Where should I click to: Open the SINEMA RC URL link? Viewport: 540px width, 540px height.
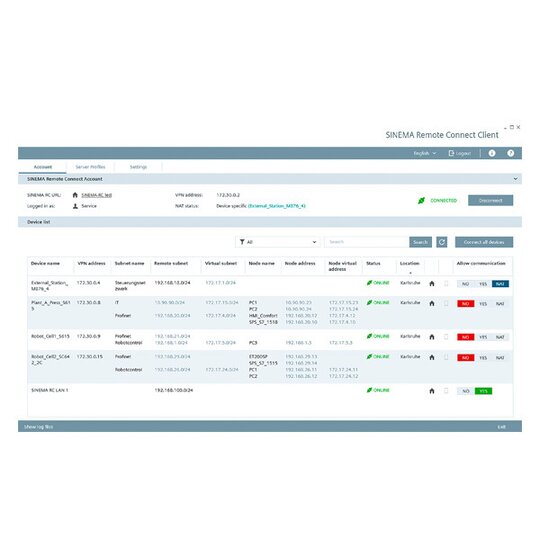(x=96, y=195)
